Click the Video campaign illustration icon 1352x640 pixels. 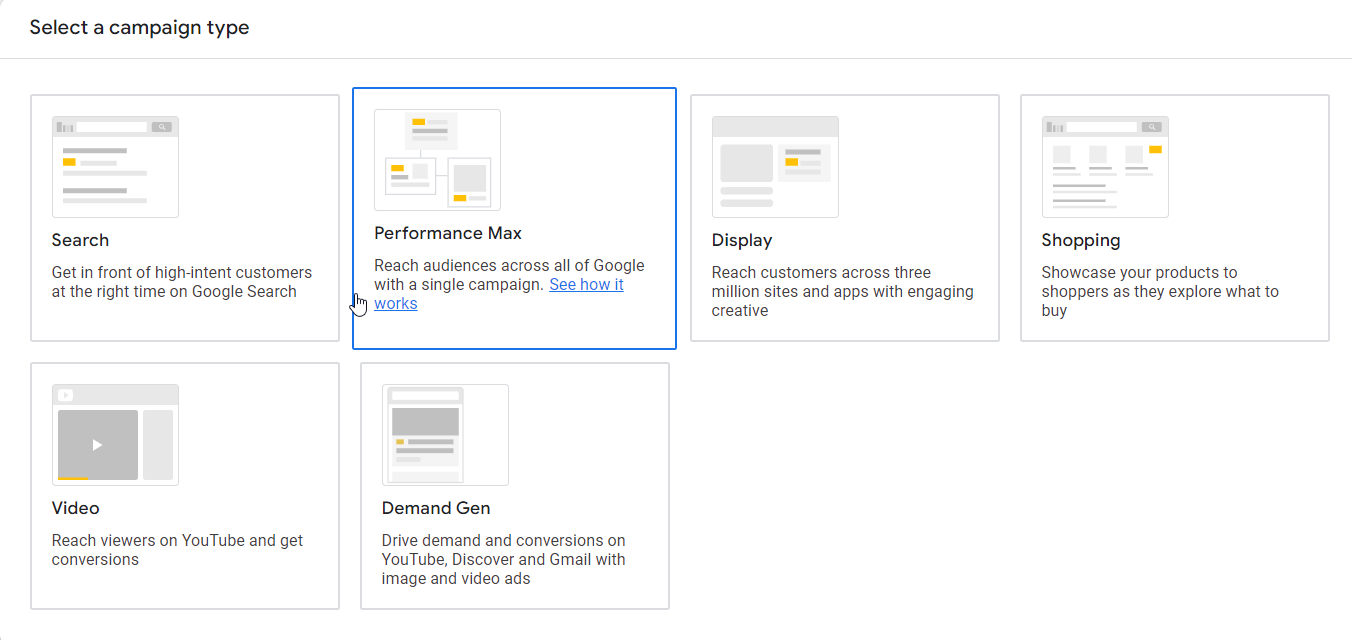tap(115, 435)
